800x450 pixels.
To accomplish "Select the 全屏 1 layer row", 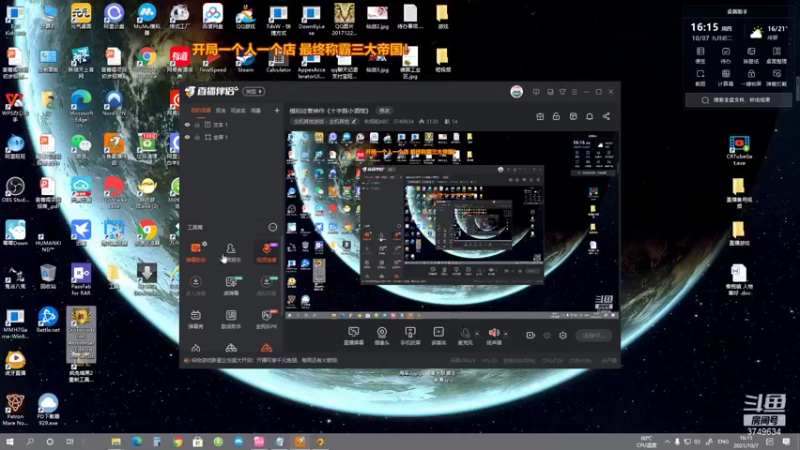I will click(x=232, y=137).
